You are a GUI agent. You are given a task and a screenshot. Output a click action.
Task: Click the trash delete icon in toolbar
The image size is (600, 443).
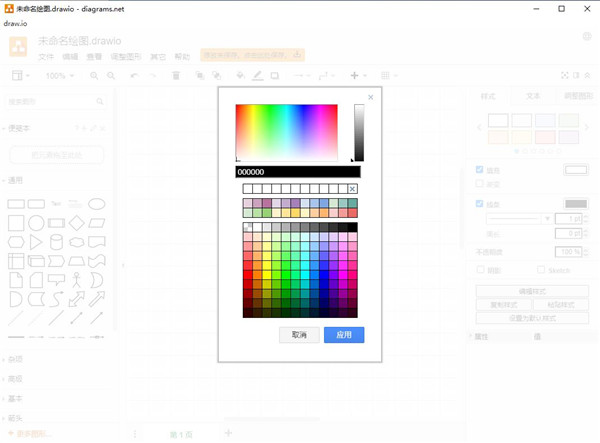point(176,76)
